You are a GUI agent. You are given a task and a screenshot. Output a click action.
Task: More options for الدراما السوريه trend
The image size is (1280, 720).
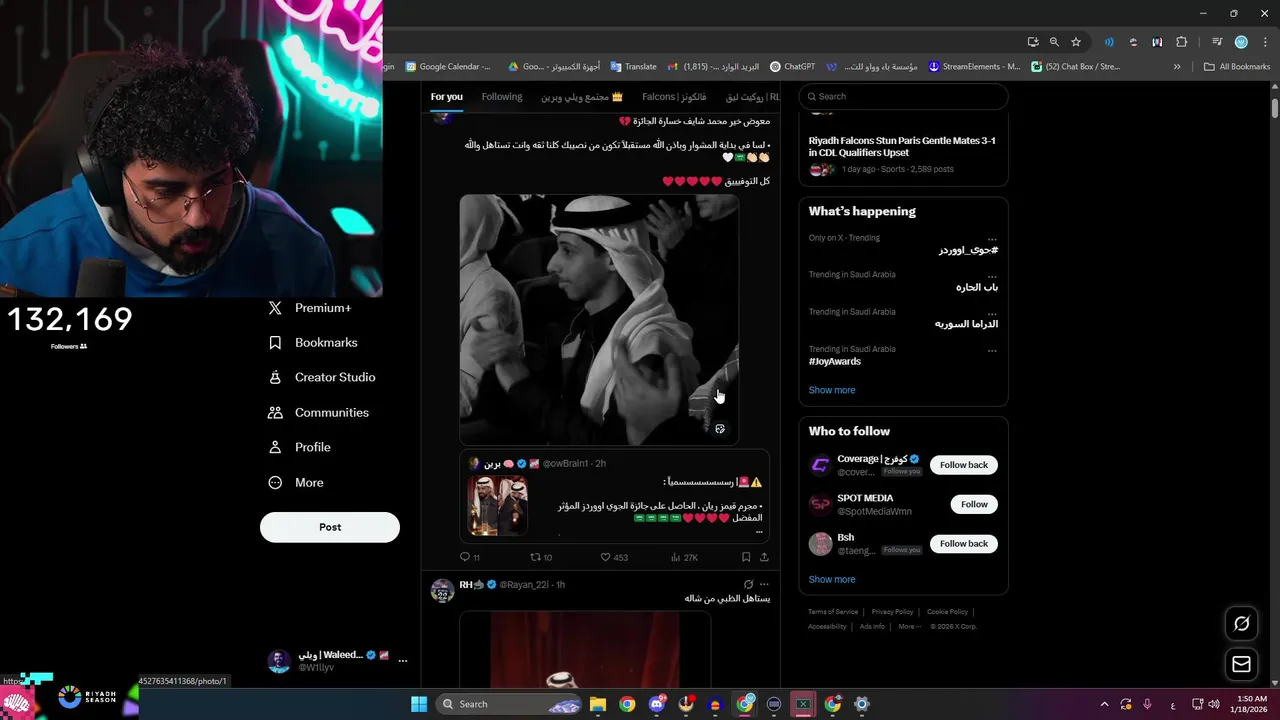pyautogui.click(x=992, y=312)
